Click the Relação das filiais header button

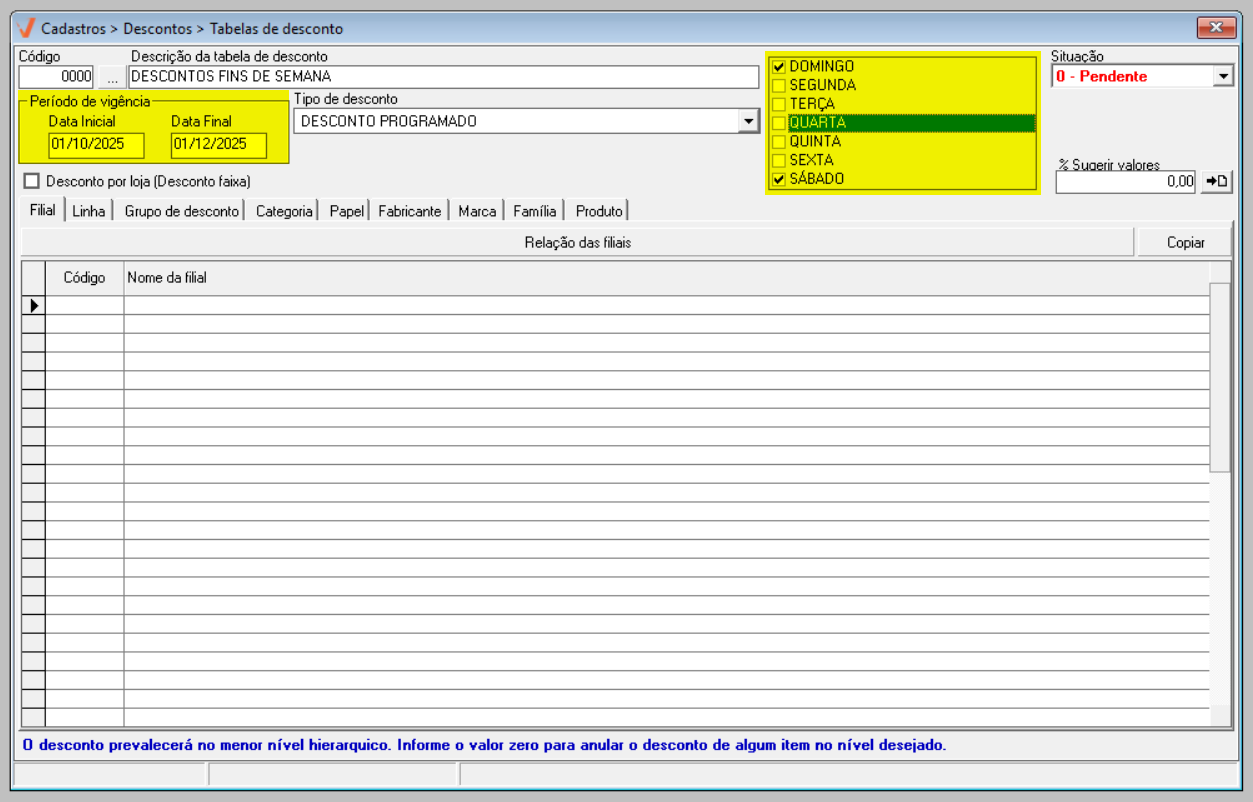point(577,242)
